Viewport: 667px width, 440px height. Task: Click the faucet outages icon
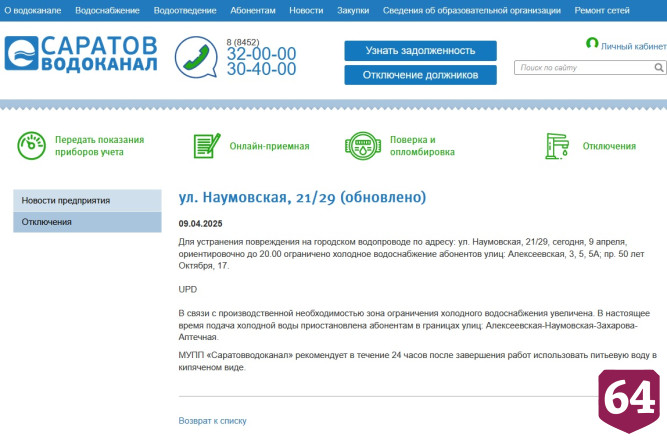pos(557,146)
